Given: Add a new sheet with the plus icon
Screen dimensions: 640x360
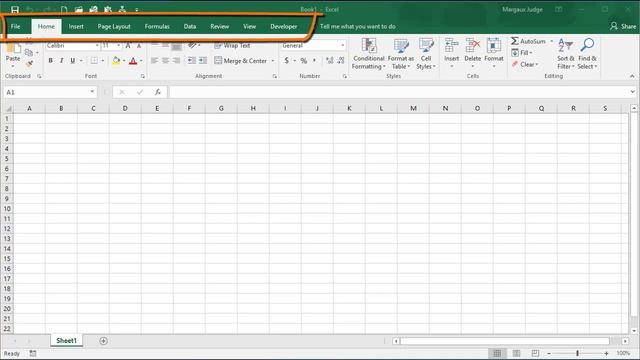Looking at the screenshot, I should click(x=103, y=341).
